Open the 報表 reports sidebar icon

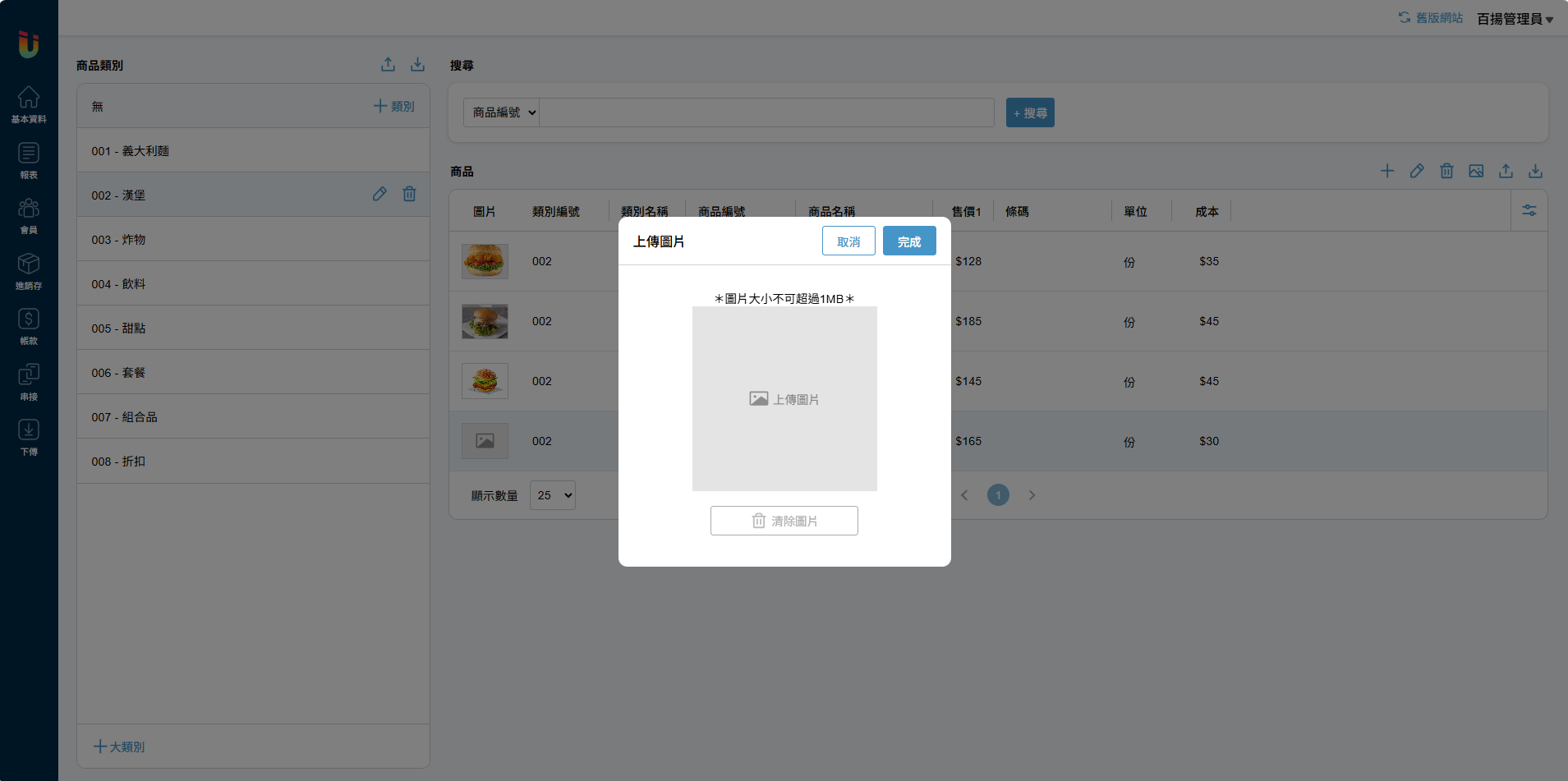pos(29,160)
